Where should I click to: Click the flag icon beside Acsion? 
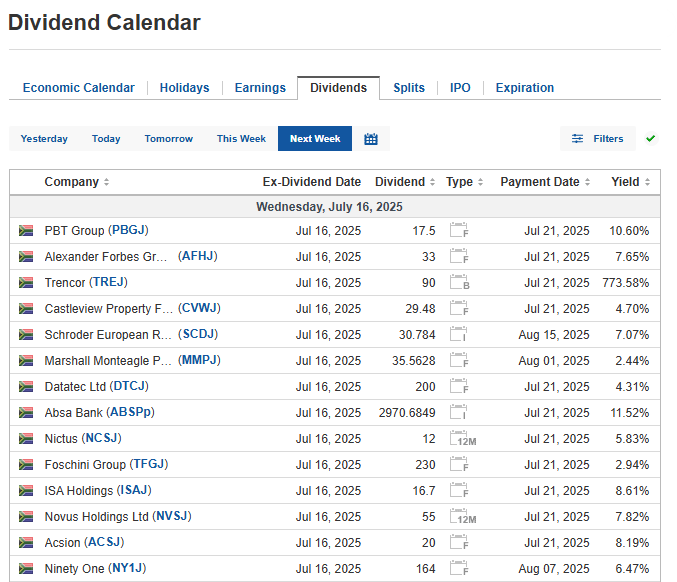[x=26, y=543]
